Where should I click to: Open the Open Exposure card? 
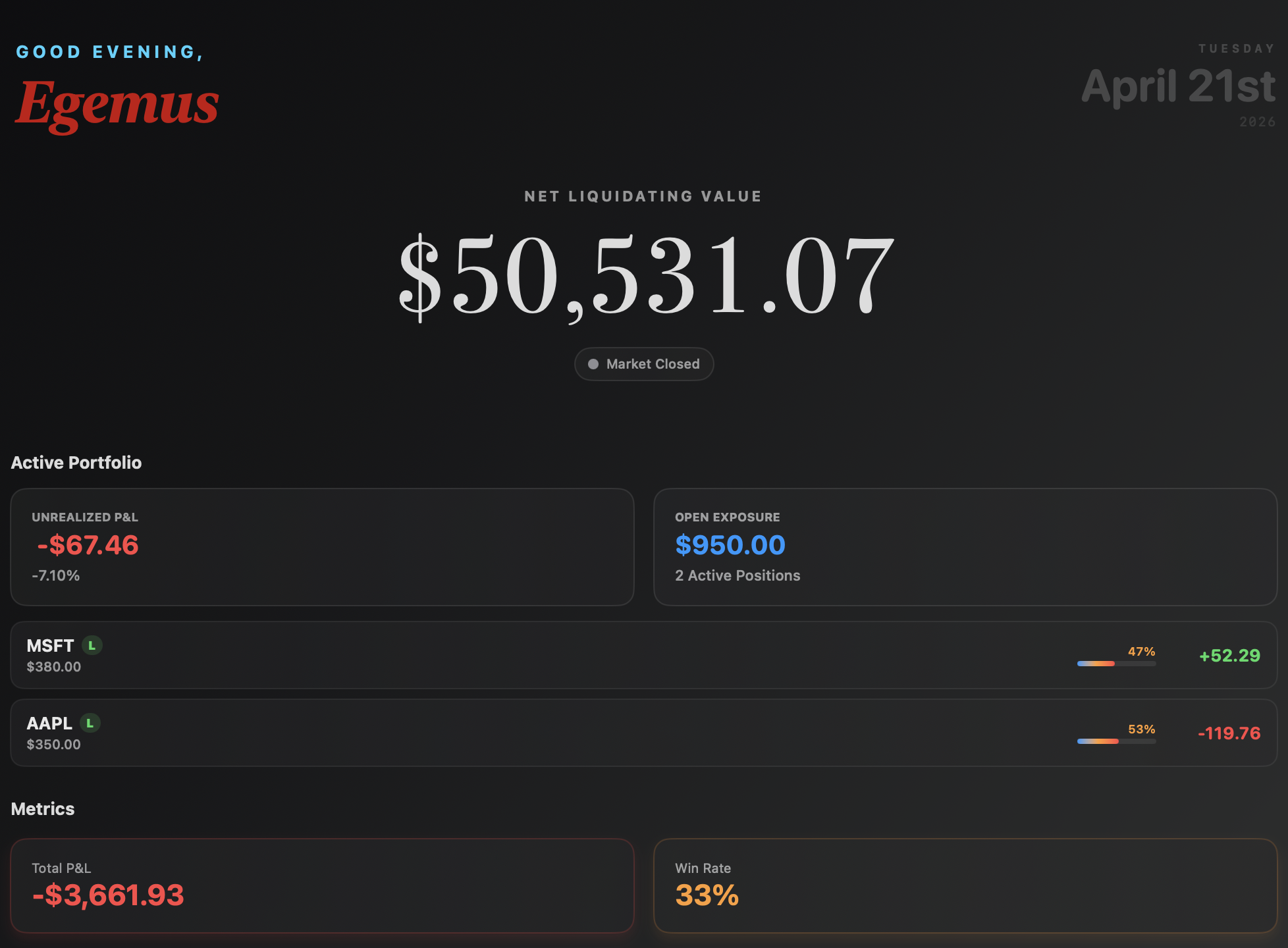coord(965,547)
